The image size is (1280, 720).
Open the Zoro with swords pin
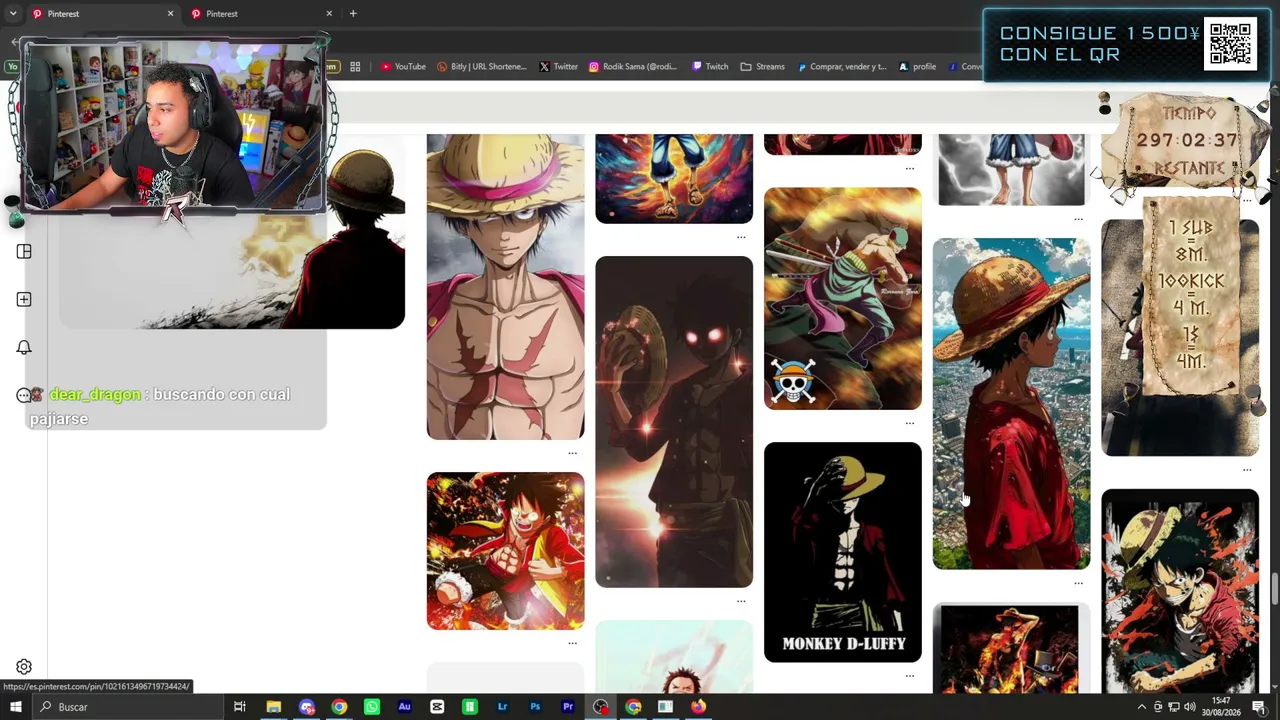pos(843,299)
